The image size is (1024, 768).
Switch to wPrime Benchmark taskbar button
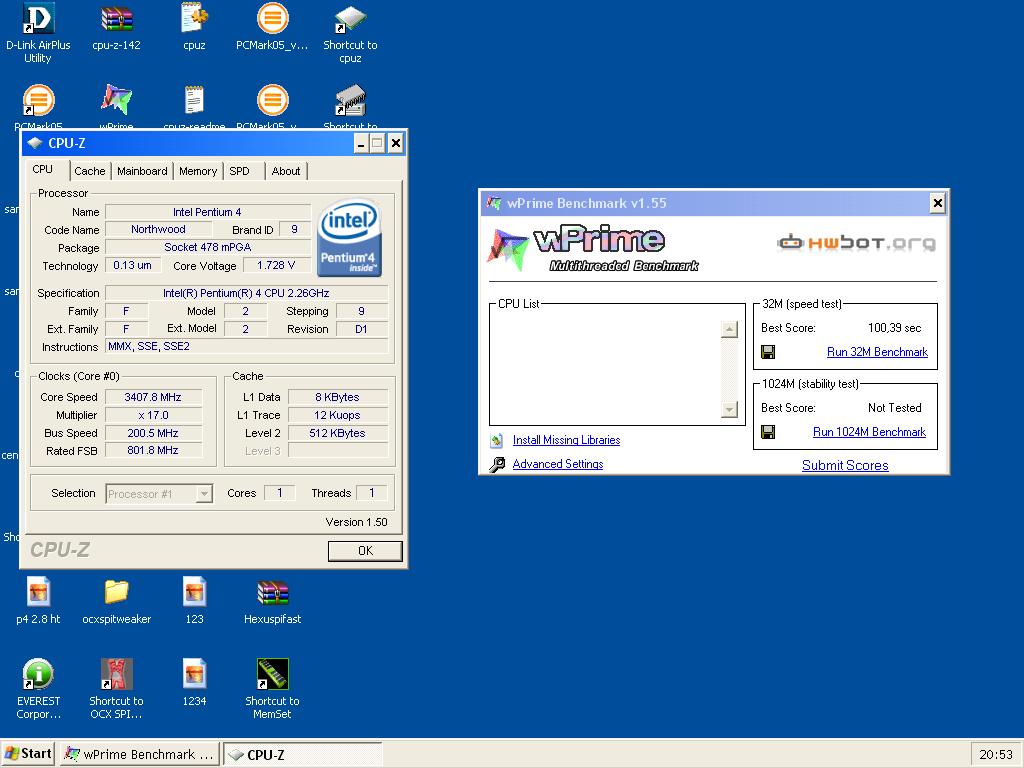[x=140, y=754]
